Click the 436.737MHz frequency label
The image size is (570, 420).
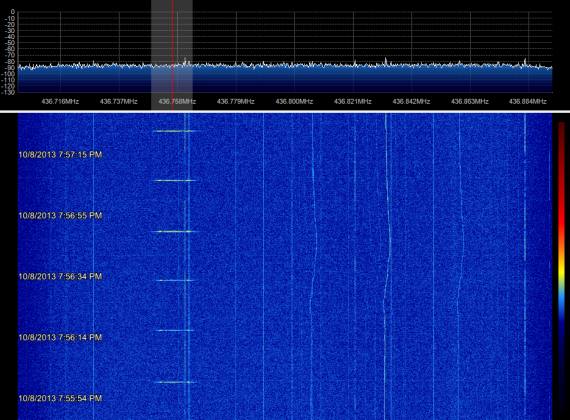click(119, 101)
